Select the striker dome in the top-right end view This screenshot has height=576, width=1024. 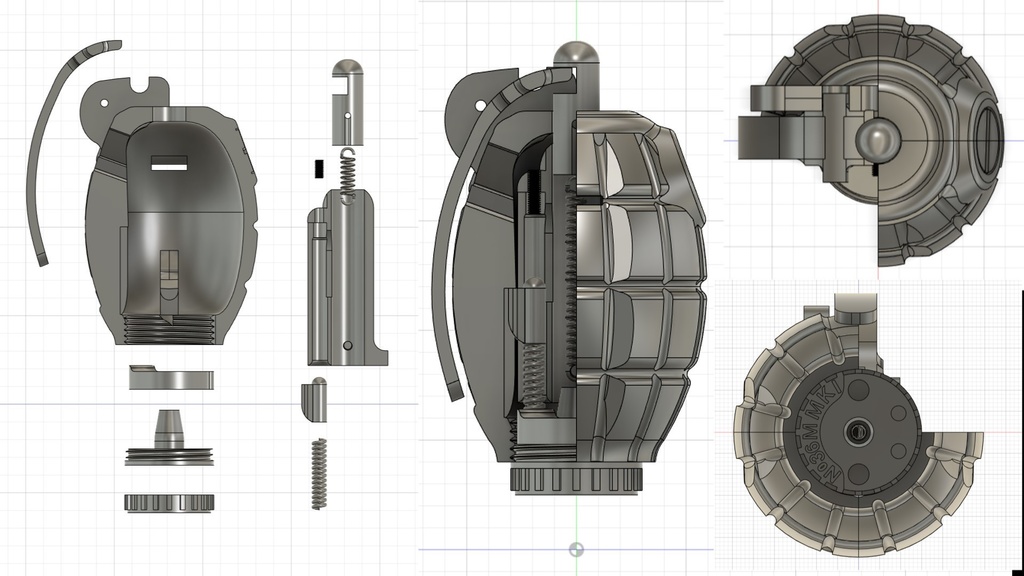(877, 140)
